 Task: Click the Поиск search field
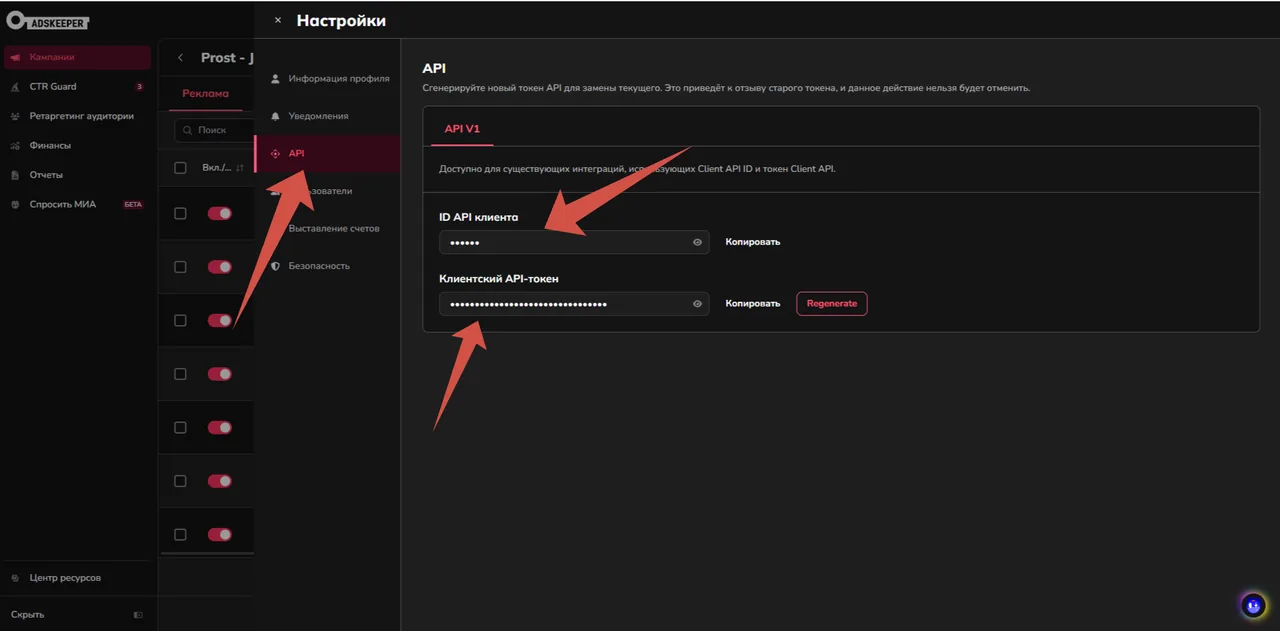tap(214, 130)
